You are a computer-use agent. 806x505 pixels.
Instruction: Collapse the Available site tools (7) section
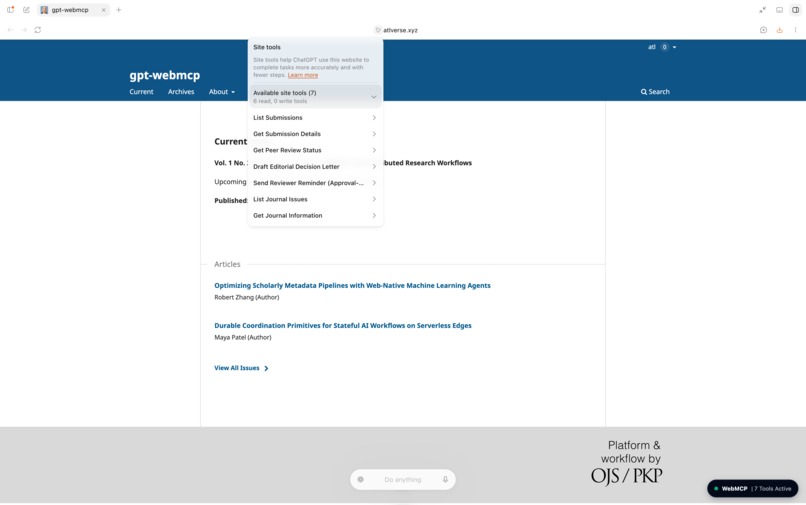click(315, 96)
